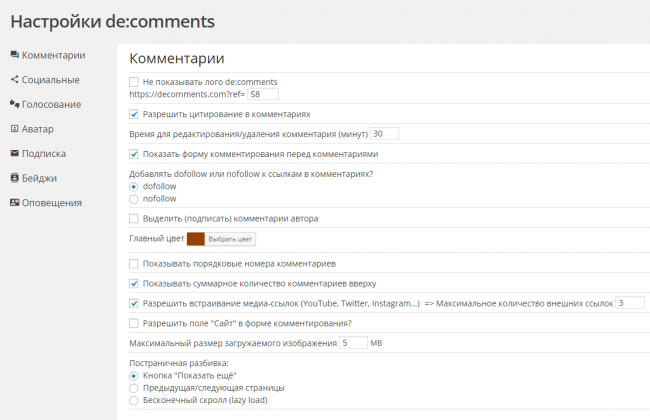650x420 pixels.
Task: Choose "Предыдущая/следующая страницы" pagination option
Action: (135, 387)
